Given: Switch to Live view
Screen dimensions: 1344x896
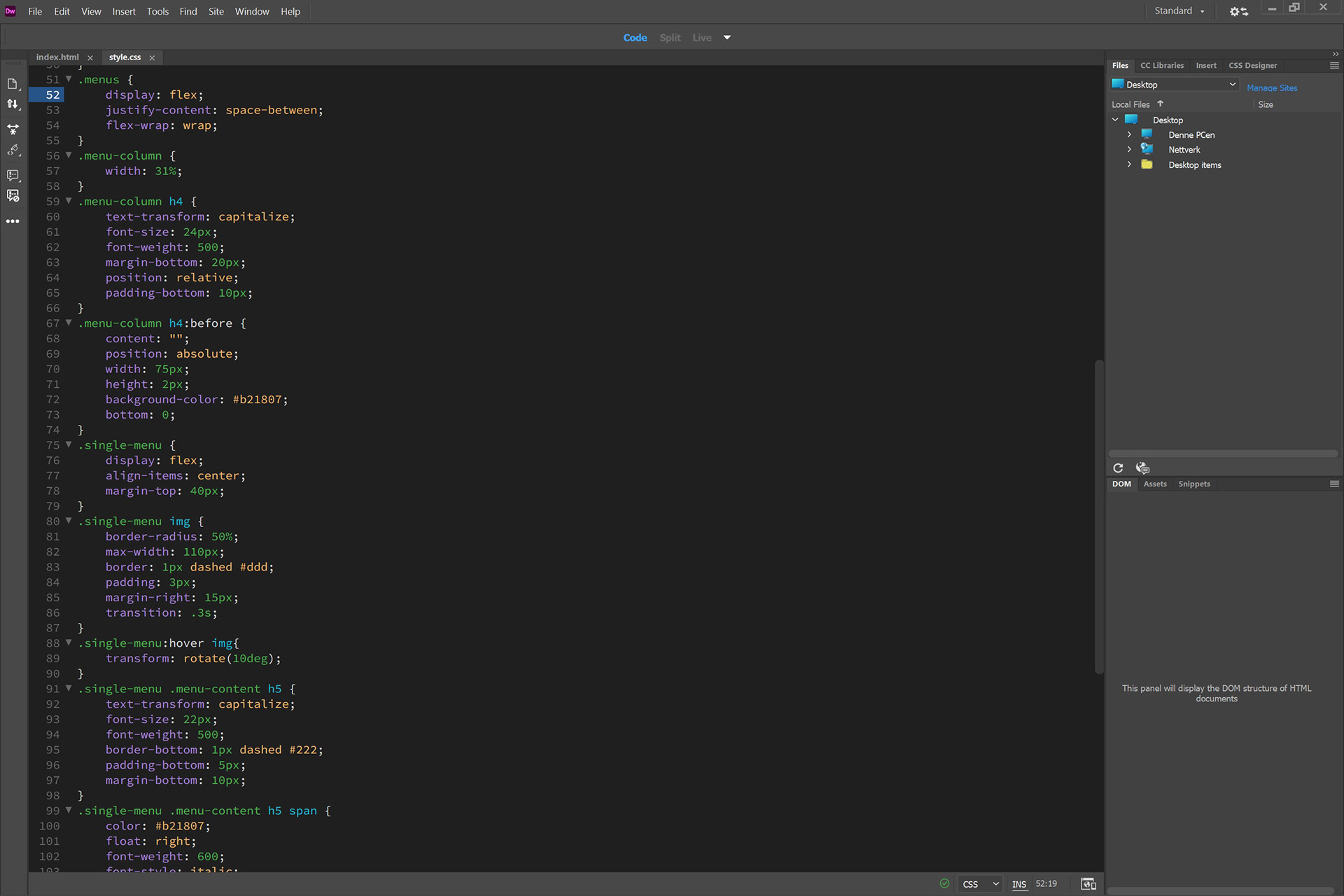Looking at the screenshot, I should point(702,38).
